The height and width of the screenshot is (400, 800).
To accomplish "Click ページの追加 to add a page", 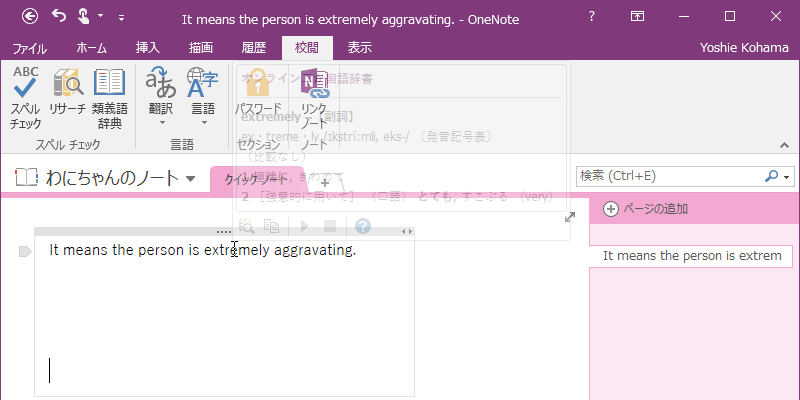I will 645,209.
